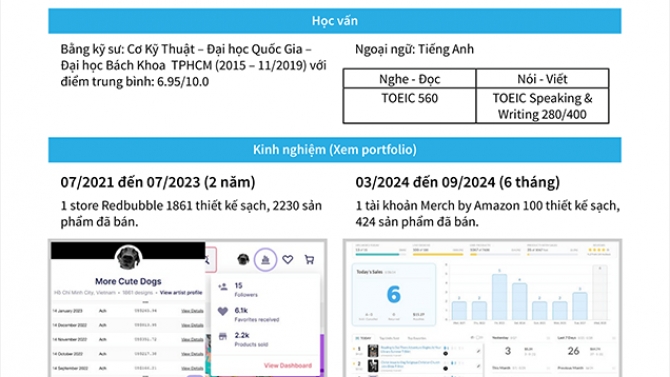Open the title link of second ranked product
670x377 pixels.
click(410, 364)
